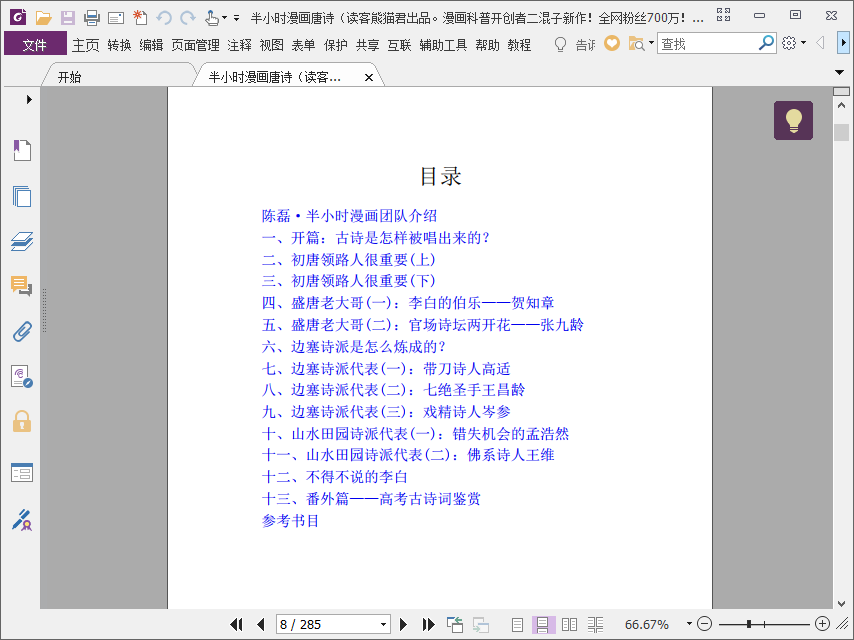Open link 参考书目
The height and width of the screenshot is (640, 854).
coord(290,521)
